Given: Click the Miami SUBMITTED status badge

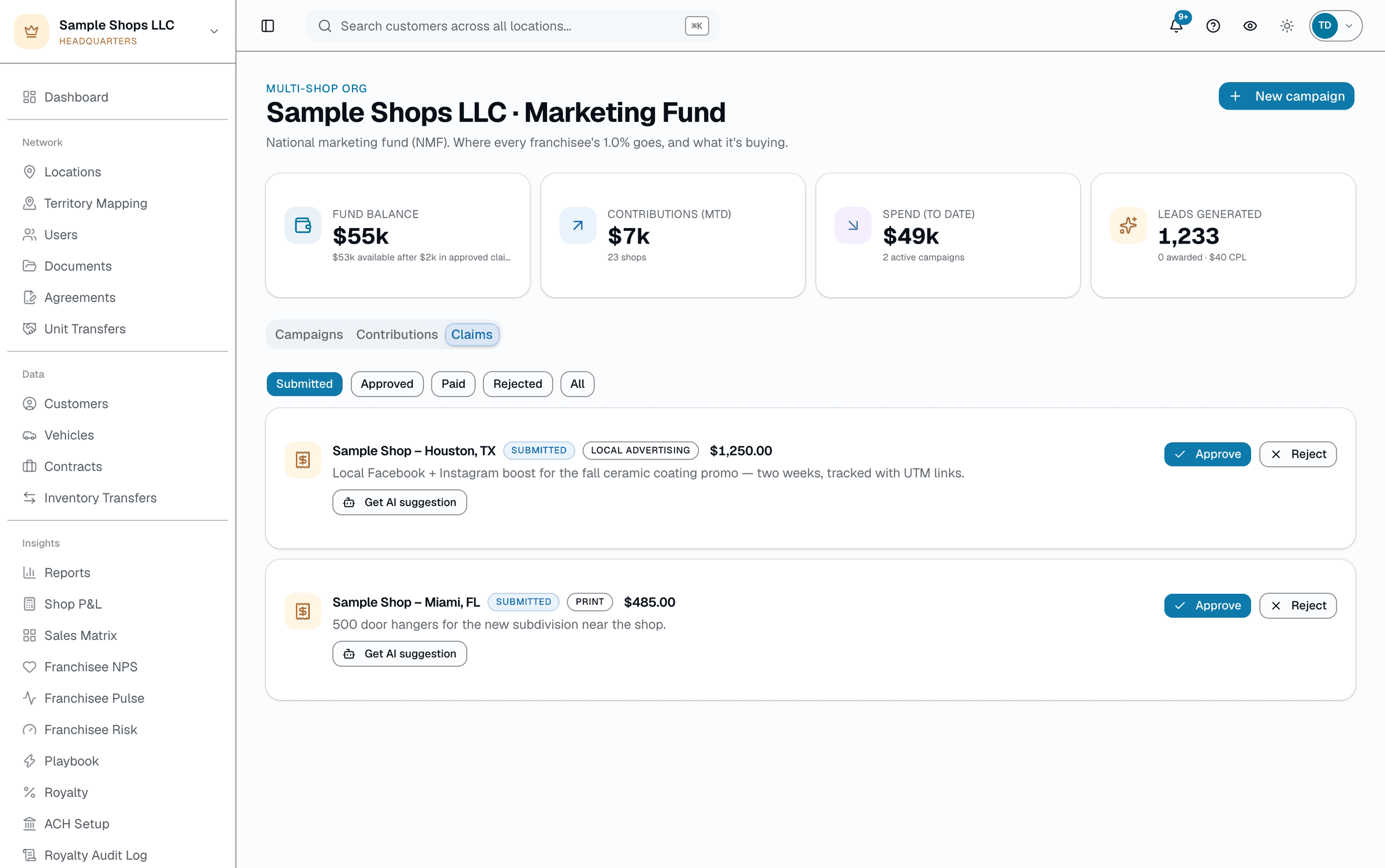Looking at the screenshot, I should pyautogui.click(x=523, y=601).
